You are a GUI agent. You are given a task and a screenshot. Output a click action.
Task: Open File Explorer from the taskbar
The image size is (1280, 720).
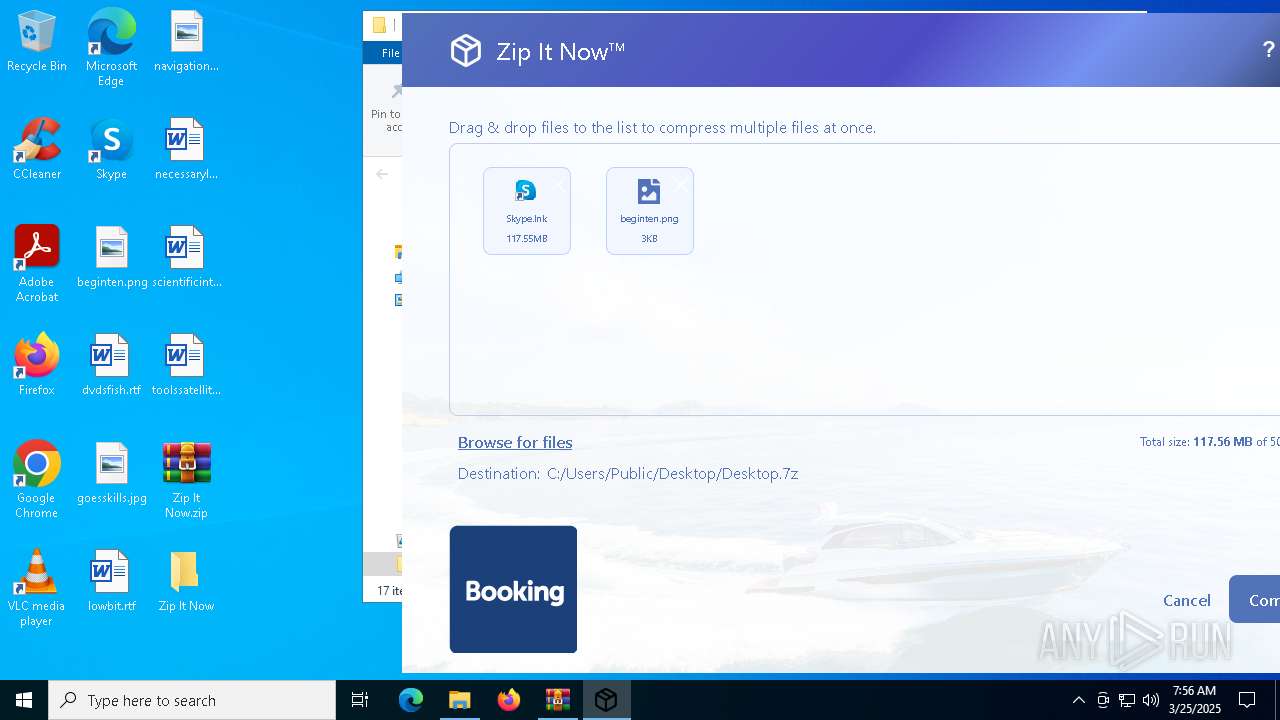click(x=459, y=700)
